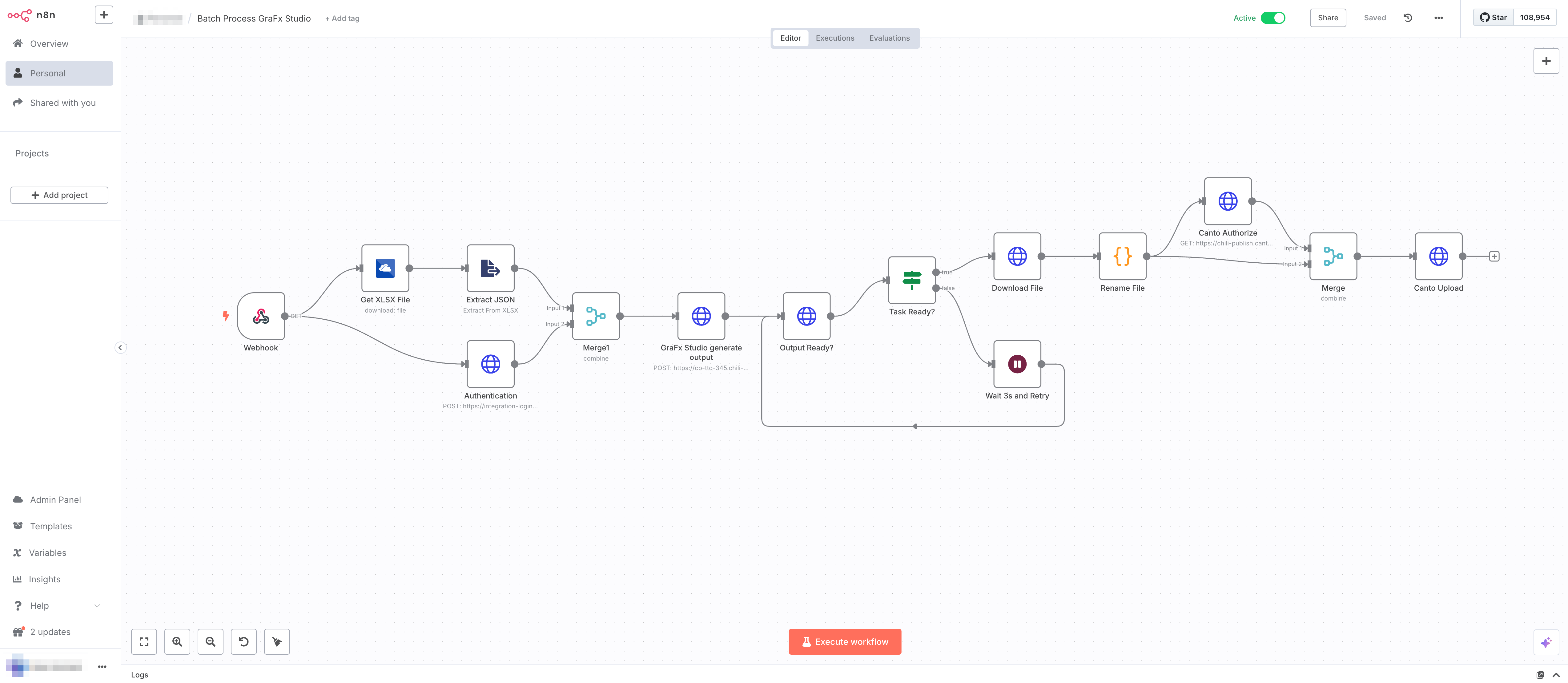Open the Admin Panel
Viewport: 1568px width, 683px height.
59,500
